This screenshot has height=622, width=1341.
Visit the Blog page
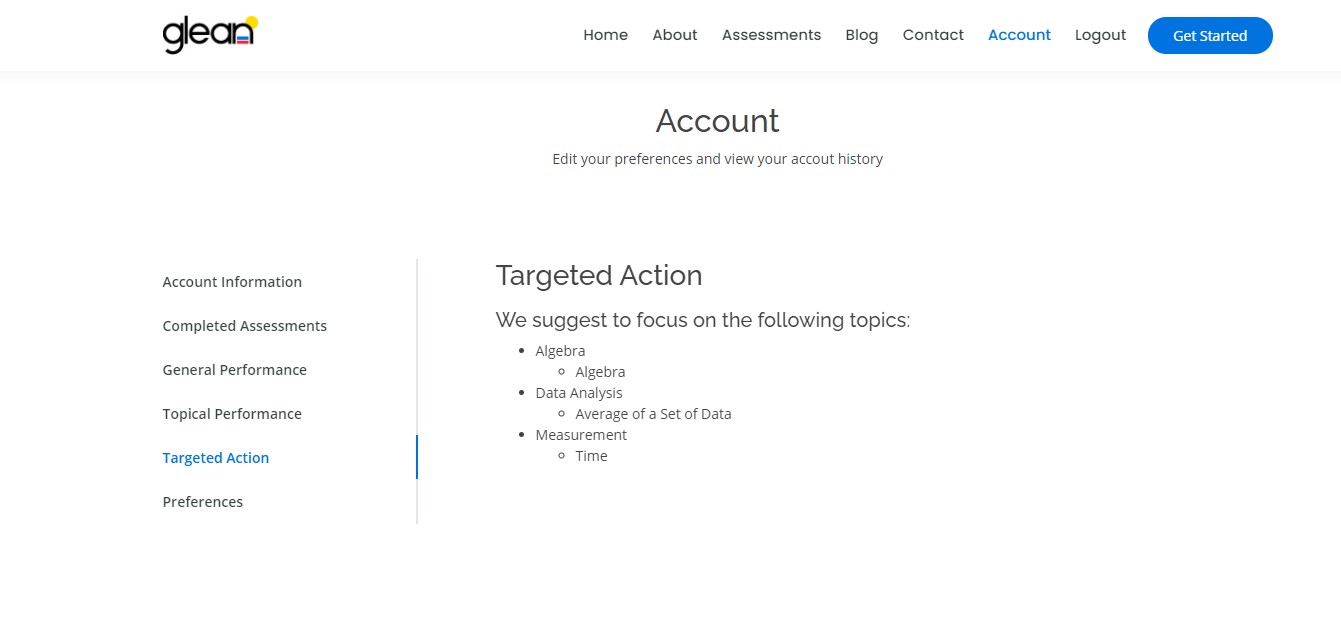[862, 35]
